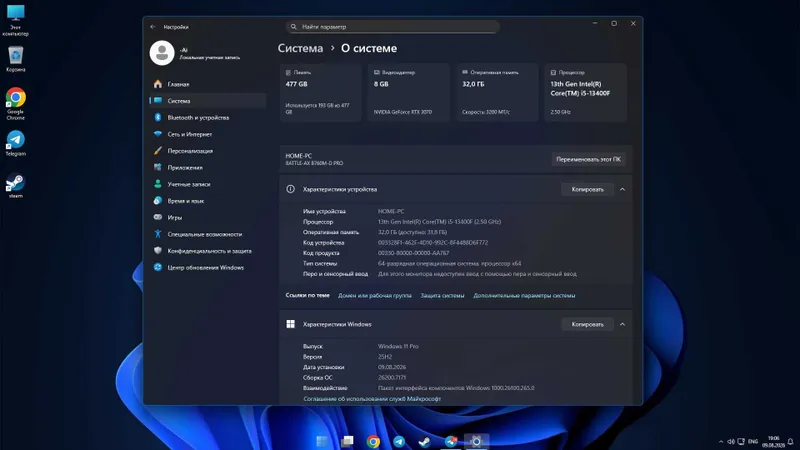Click the info icon beside Характеристики устройства
Viewport: 800px width, 450px height.
point(290,189)
